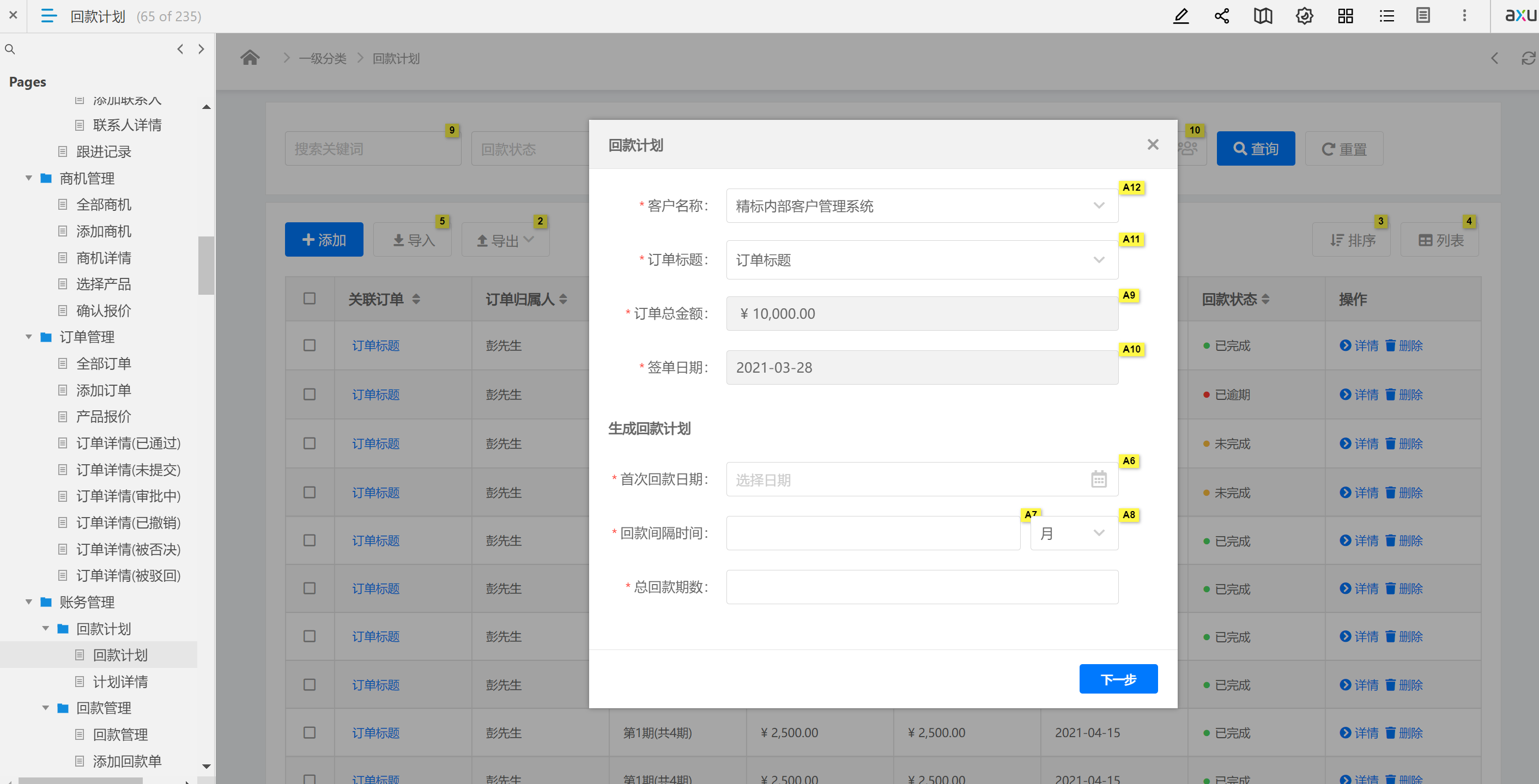The width and height of the screenshot is (1539, 784).
Task: Tick the select-all checkbox in the table header
Action: pyautogui.click(x=310, y=299)
